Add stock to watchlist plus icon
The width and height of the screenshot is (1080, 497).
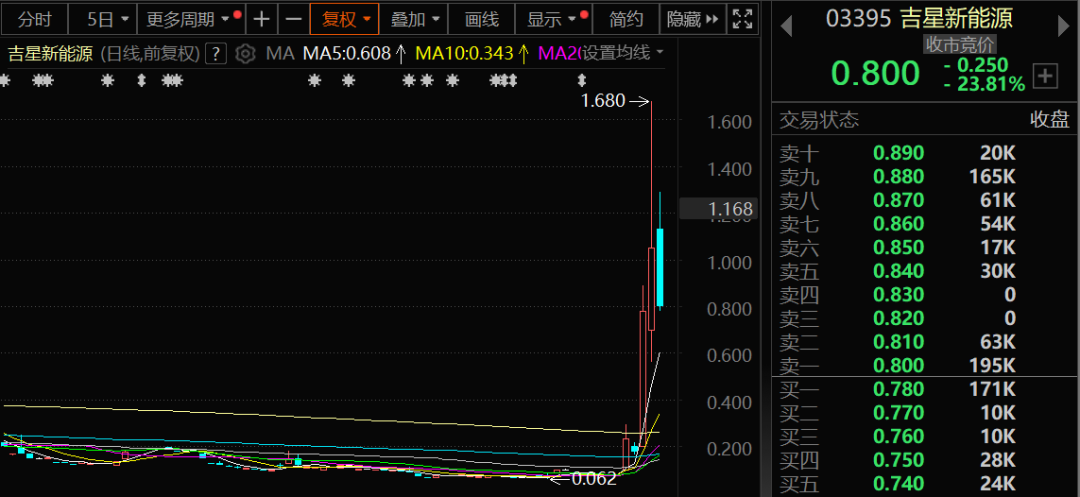pos(1046,76)
